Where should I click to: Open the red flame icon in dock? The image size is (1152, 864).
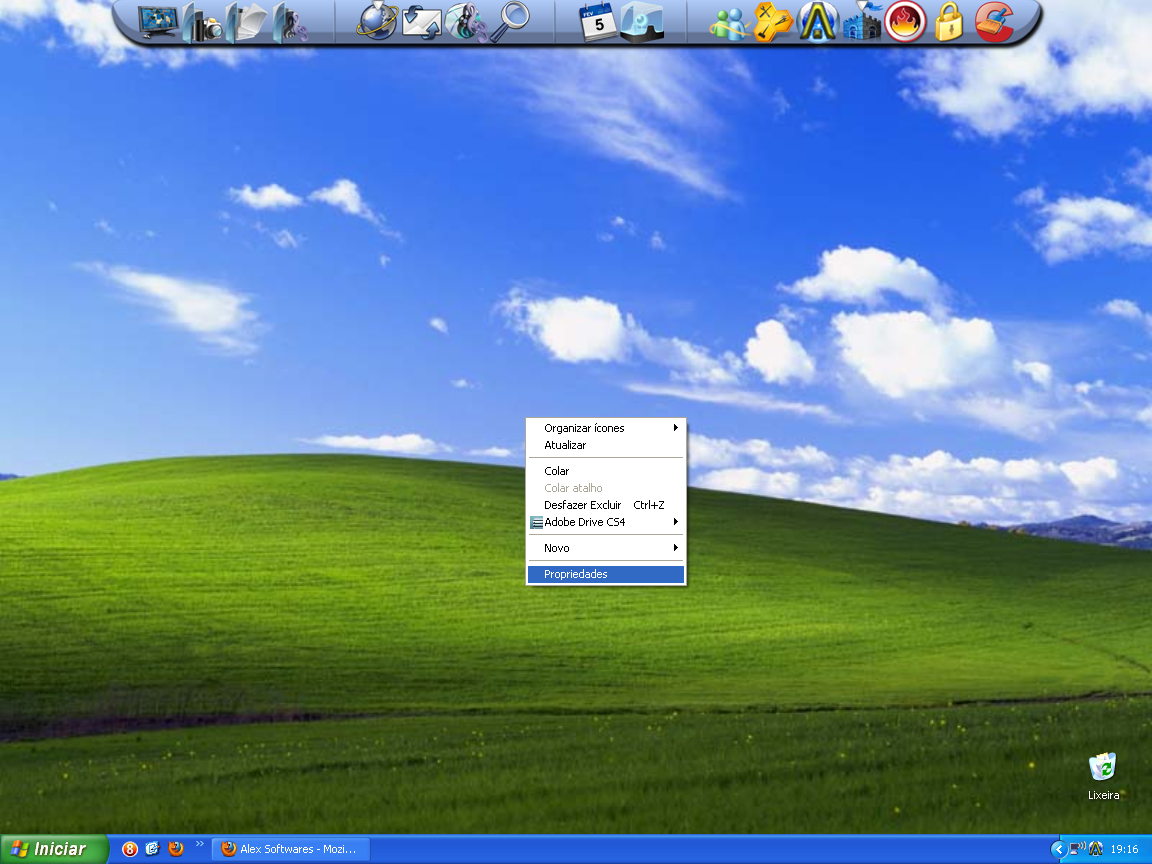(905, 22)
